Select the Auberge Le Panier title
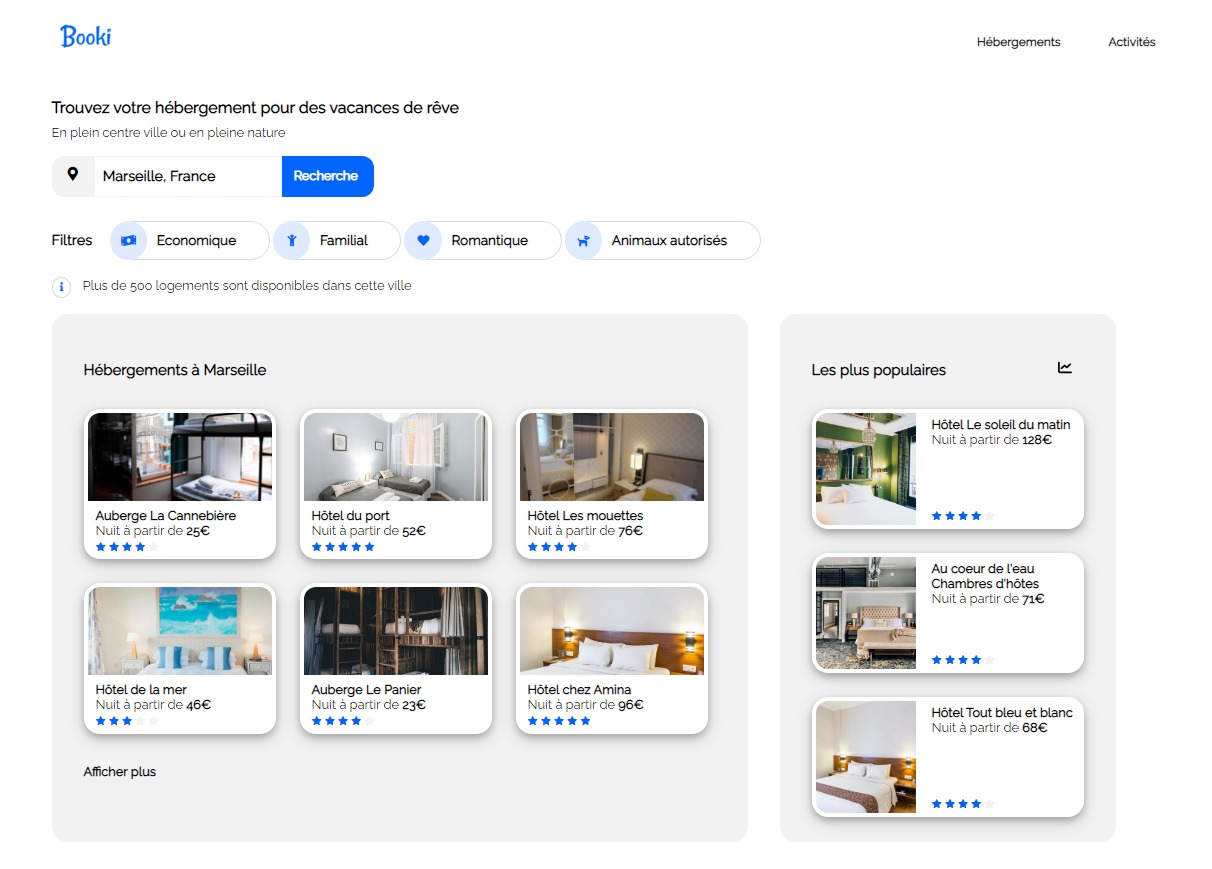Screen dimensions: 1212x869 point(367,690)
